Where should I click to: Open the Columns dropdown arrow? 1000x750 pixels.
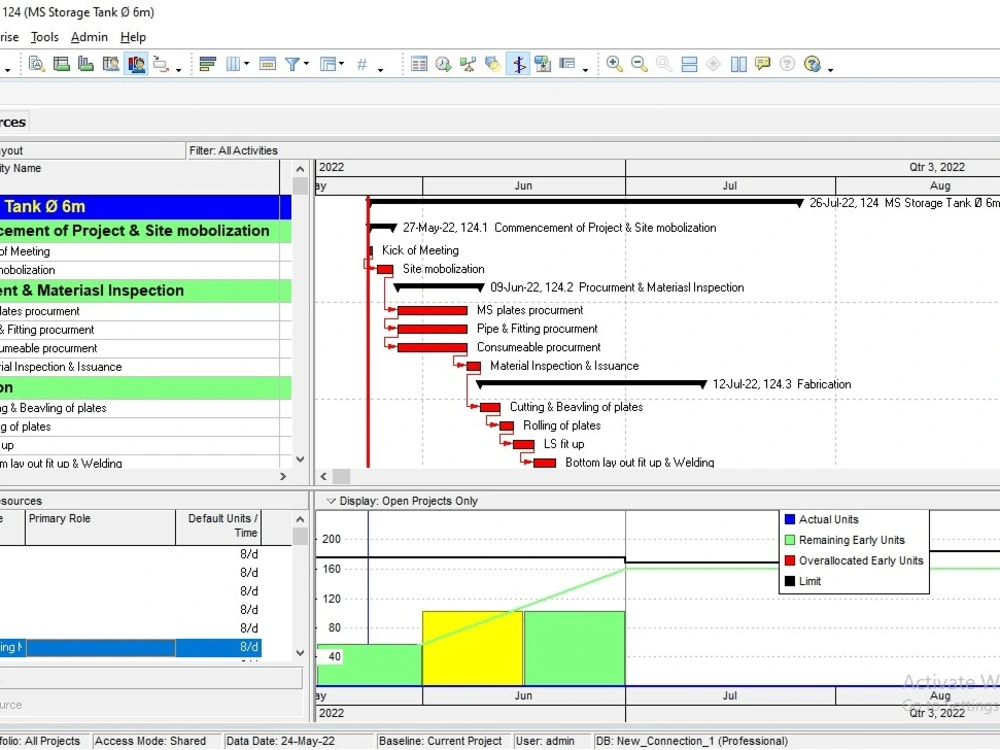(x=246, y=64)
